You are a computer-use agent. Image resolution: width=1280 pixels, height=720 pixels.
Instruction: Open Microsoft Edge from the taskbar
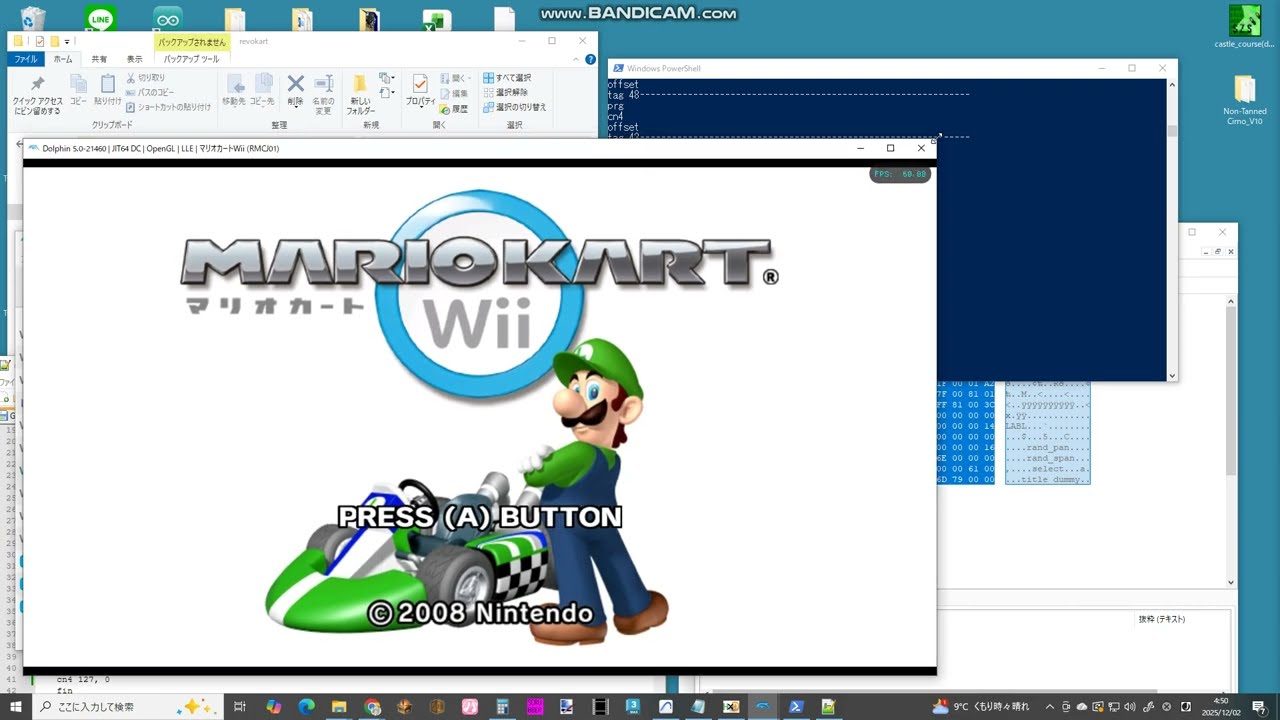(307, 707)
